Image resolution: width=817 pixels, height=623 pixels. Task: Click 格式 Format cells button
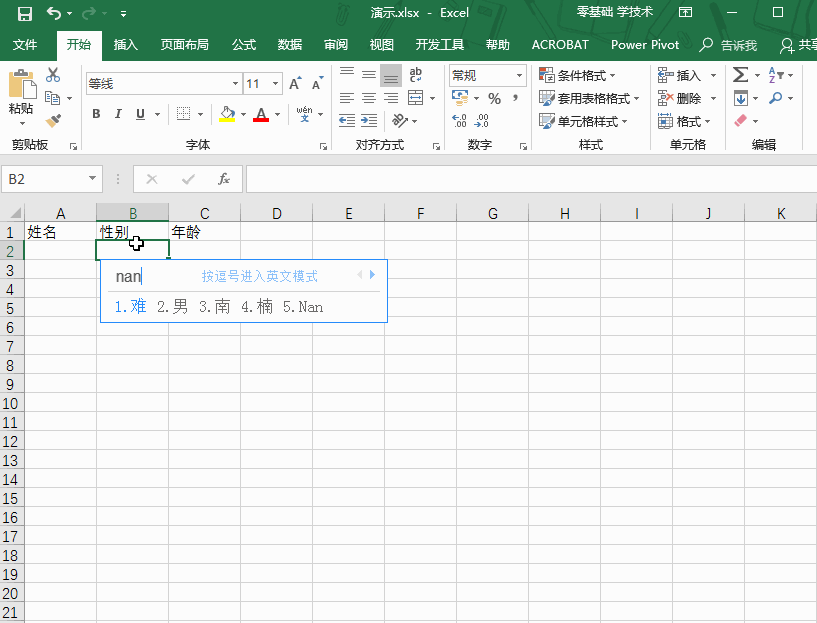pos(684,121)
